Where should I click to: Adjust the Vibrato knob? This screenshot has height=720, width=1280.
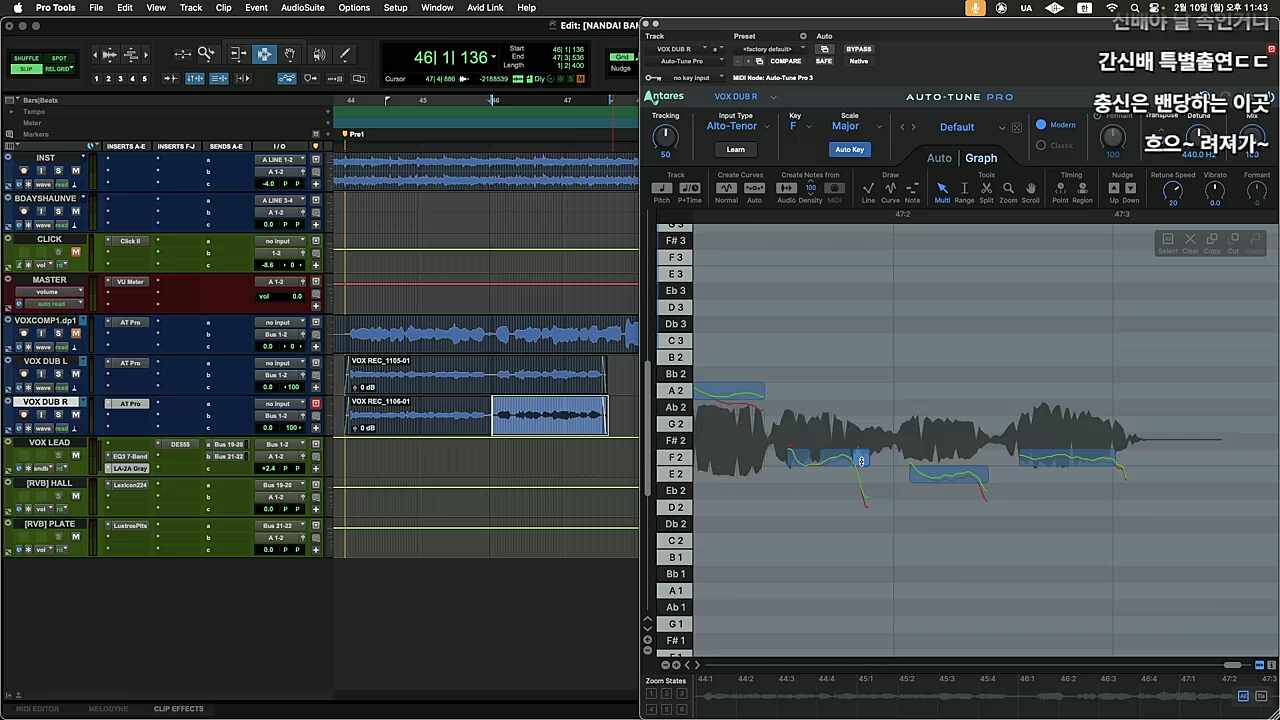coord(1215,189)
